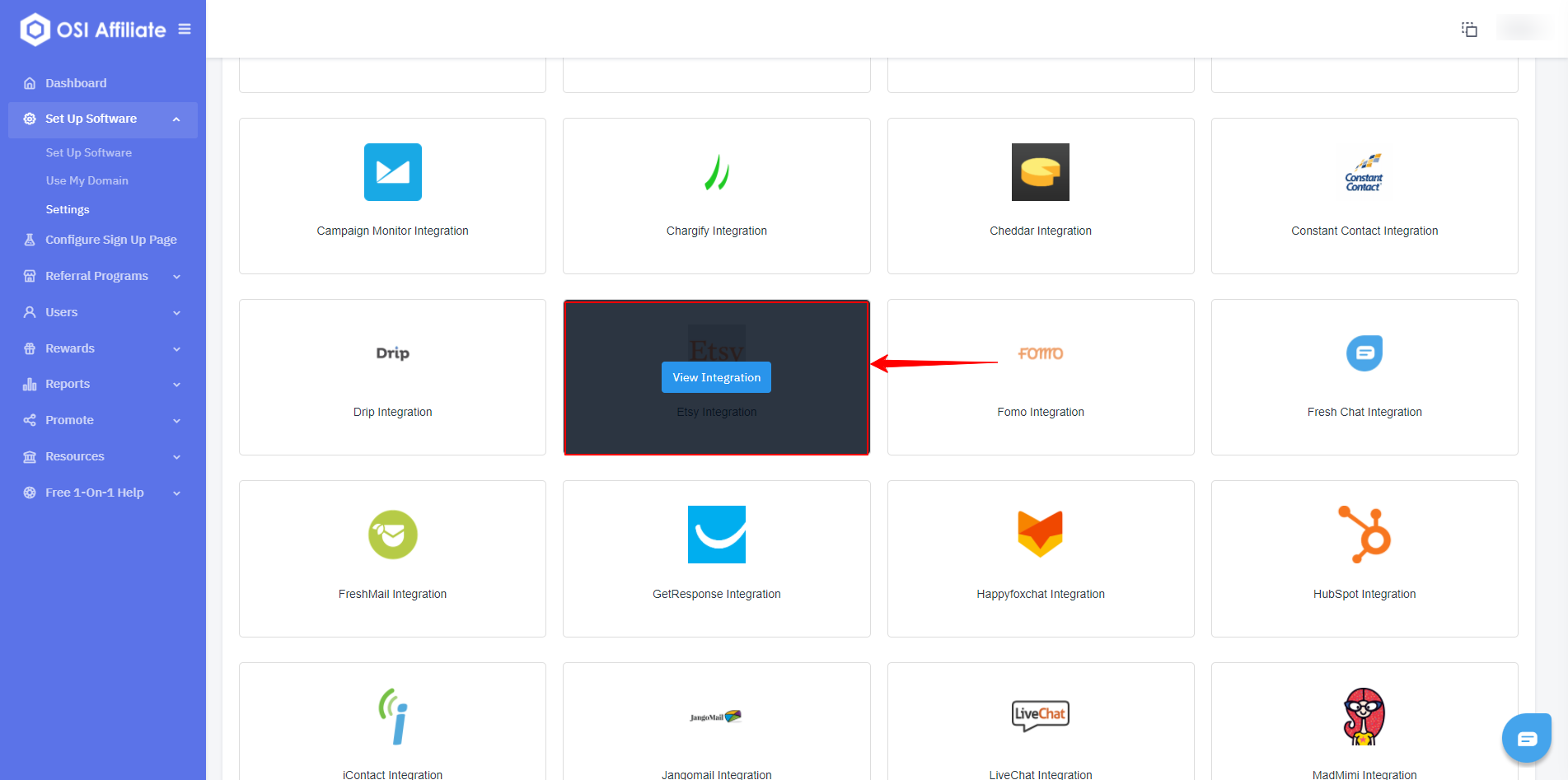Click the Referral Programs store icon
This screenshot has height=780, width=1568.
30,276
